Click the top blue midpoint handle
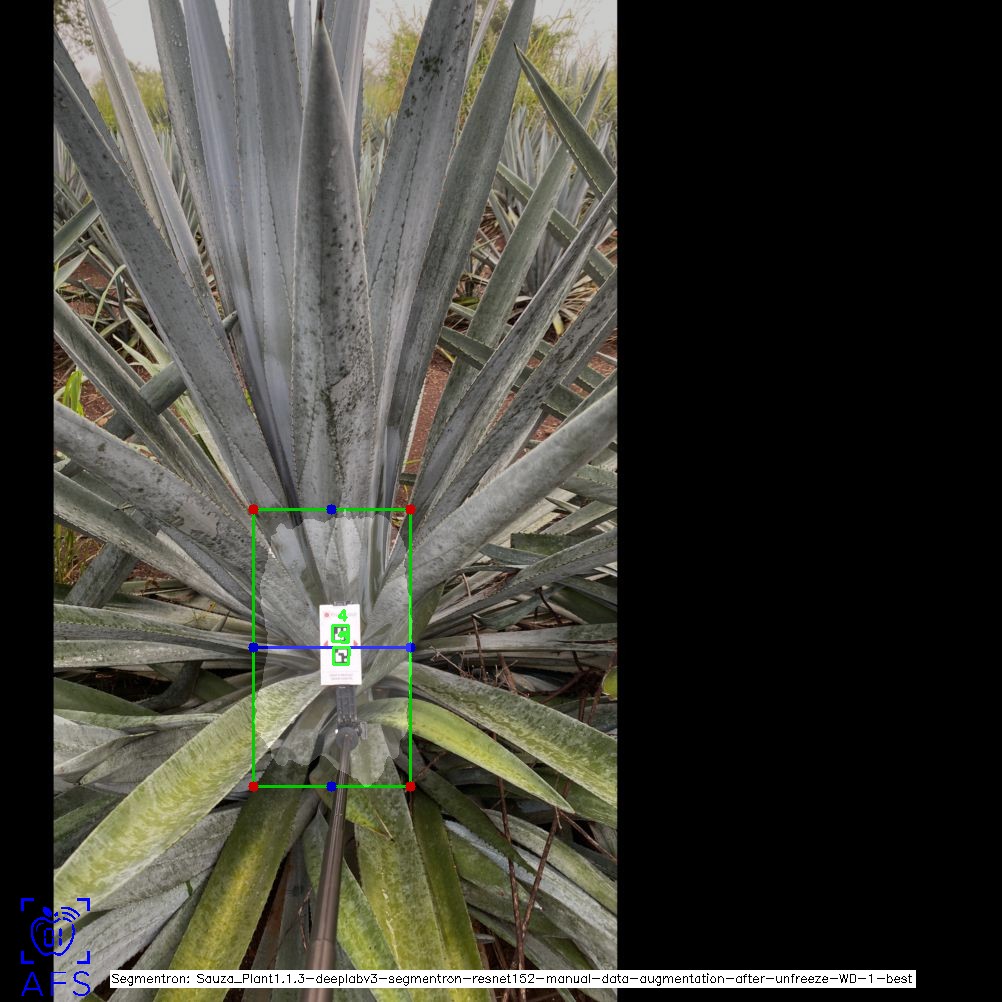The height and width of the screenshot is (1002, 1002). click(x=331, y=510)
